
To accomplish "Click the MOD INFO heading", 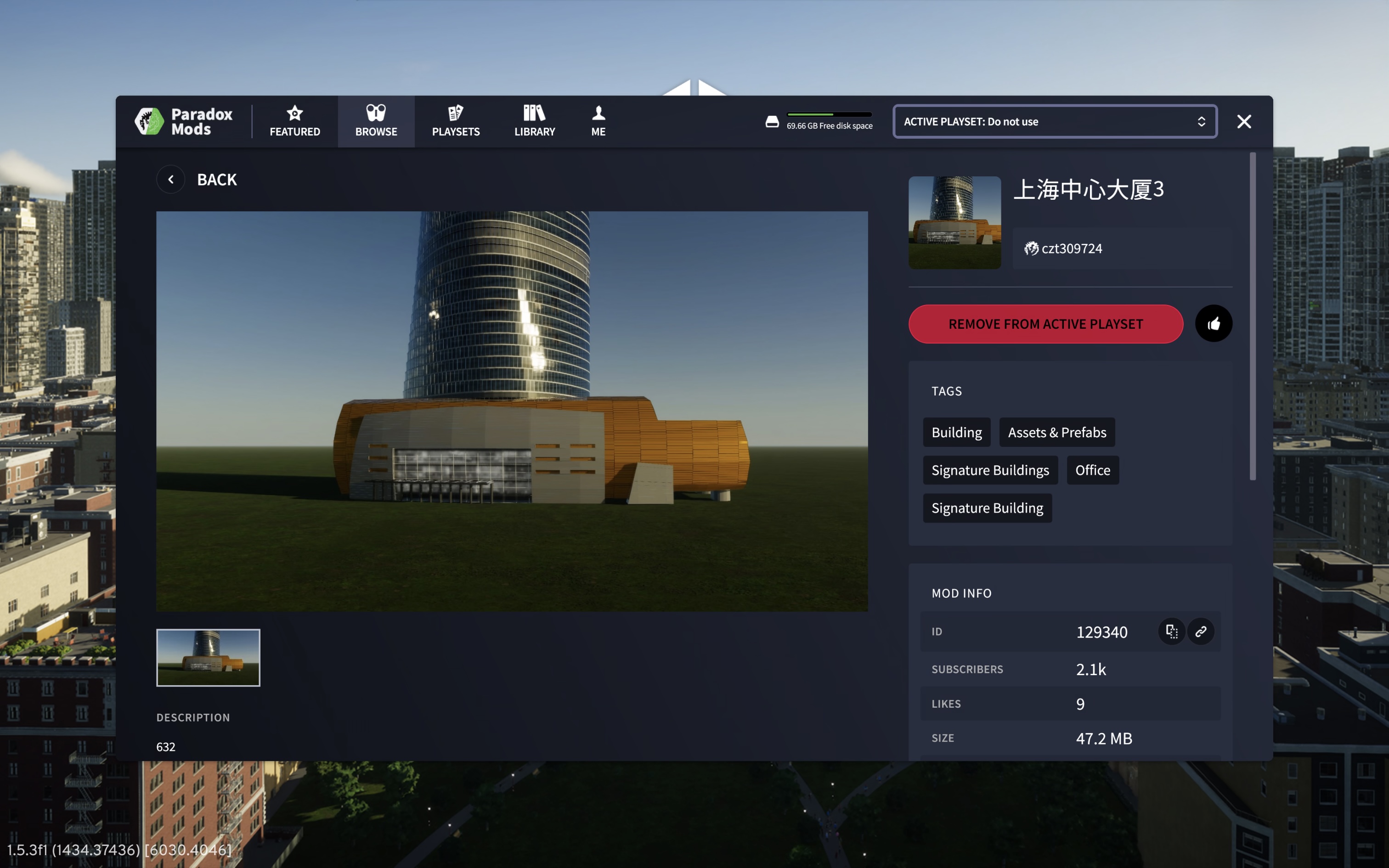I will tap(961, 593).
